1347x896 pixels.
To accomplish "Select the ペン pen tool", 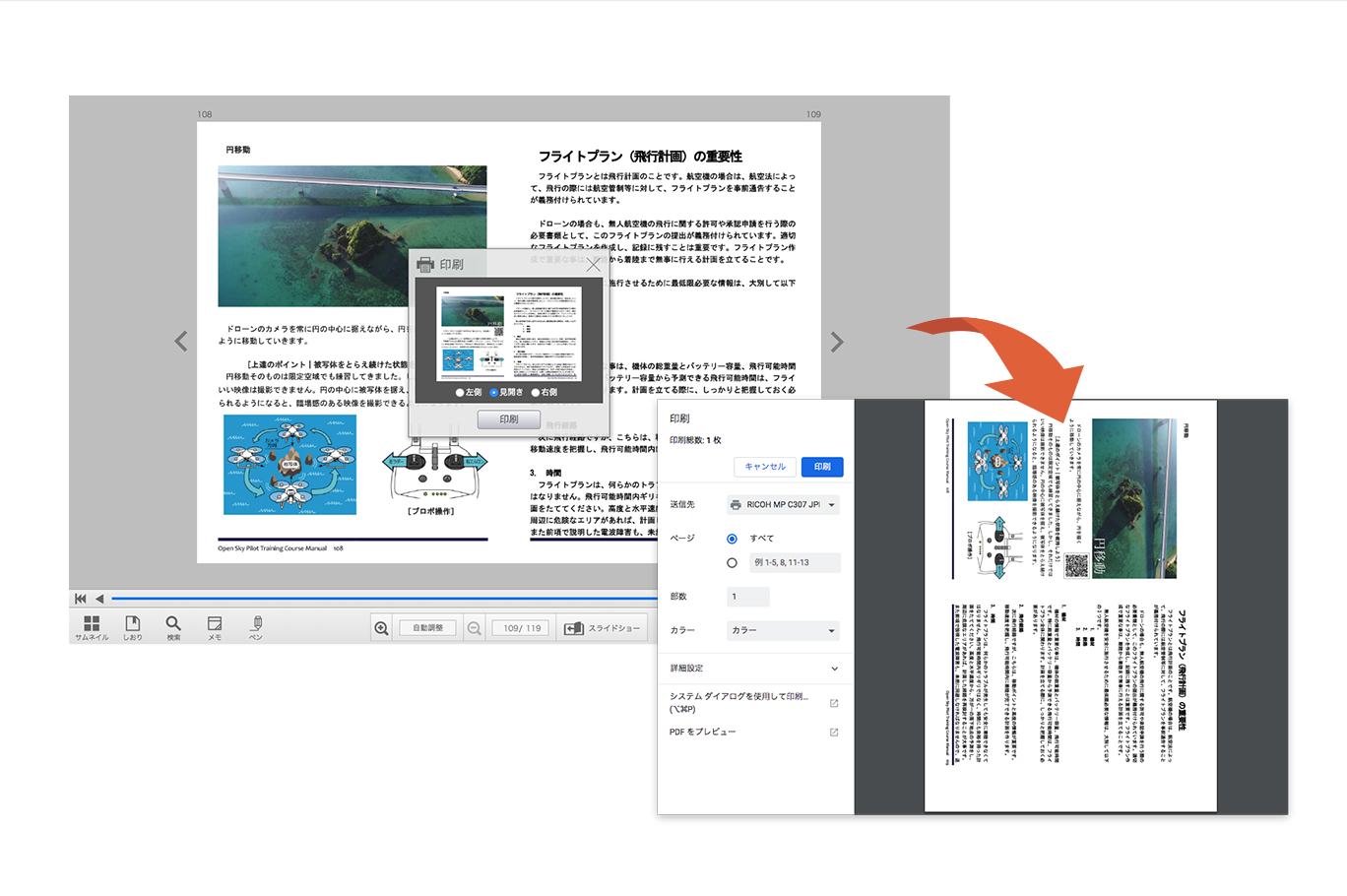I will pos(256,626).
